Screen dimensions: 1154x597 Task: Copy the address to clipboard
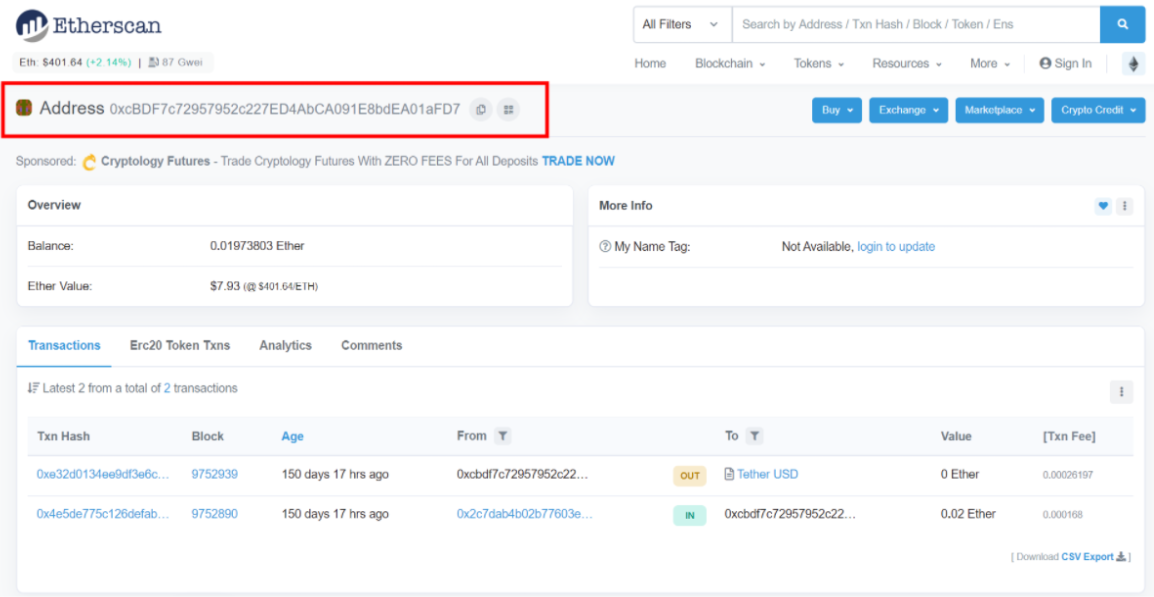coord(481,110)
